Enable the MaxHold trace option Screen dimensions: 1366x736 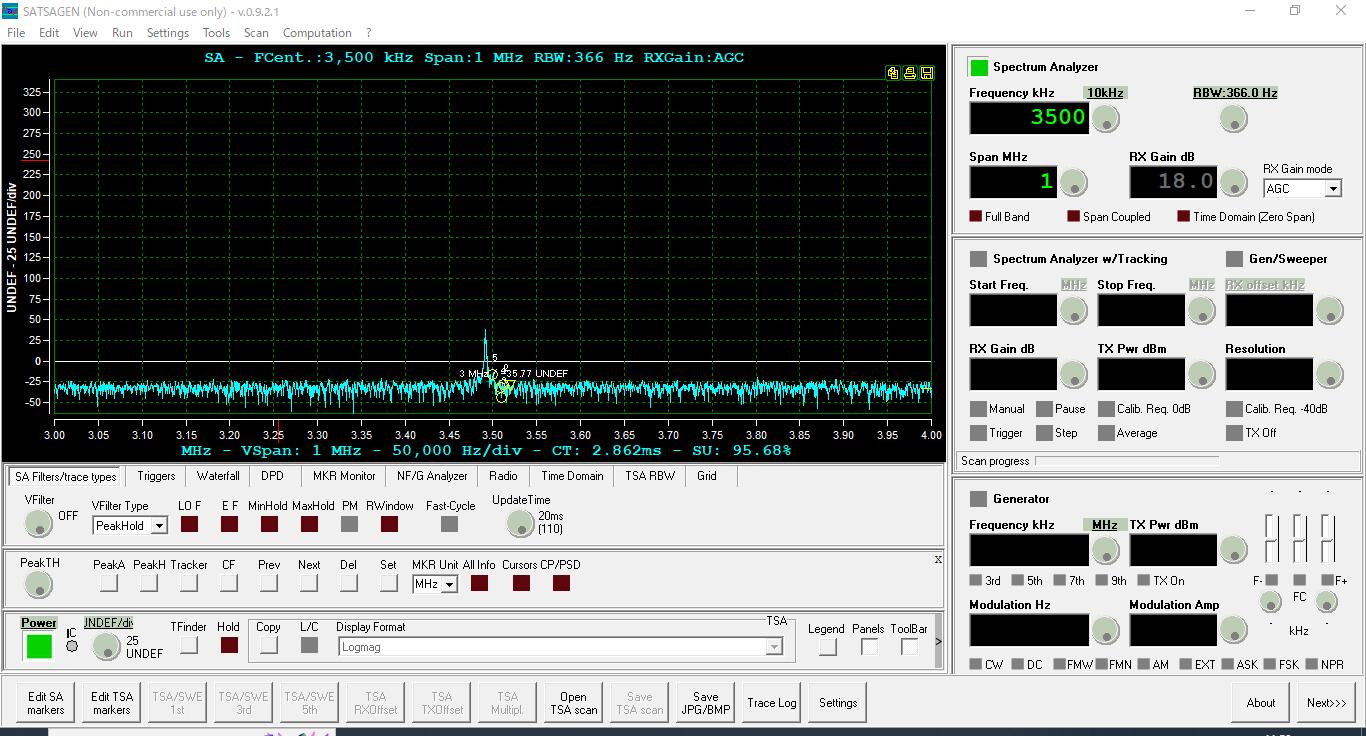pyautogui.click(x=309, y=524)
